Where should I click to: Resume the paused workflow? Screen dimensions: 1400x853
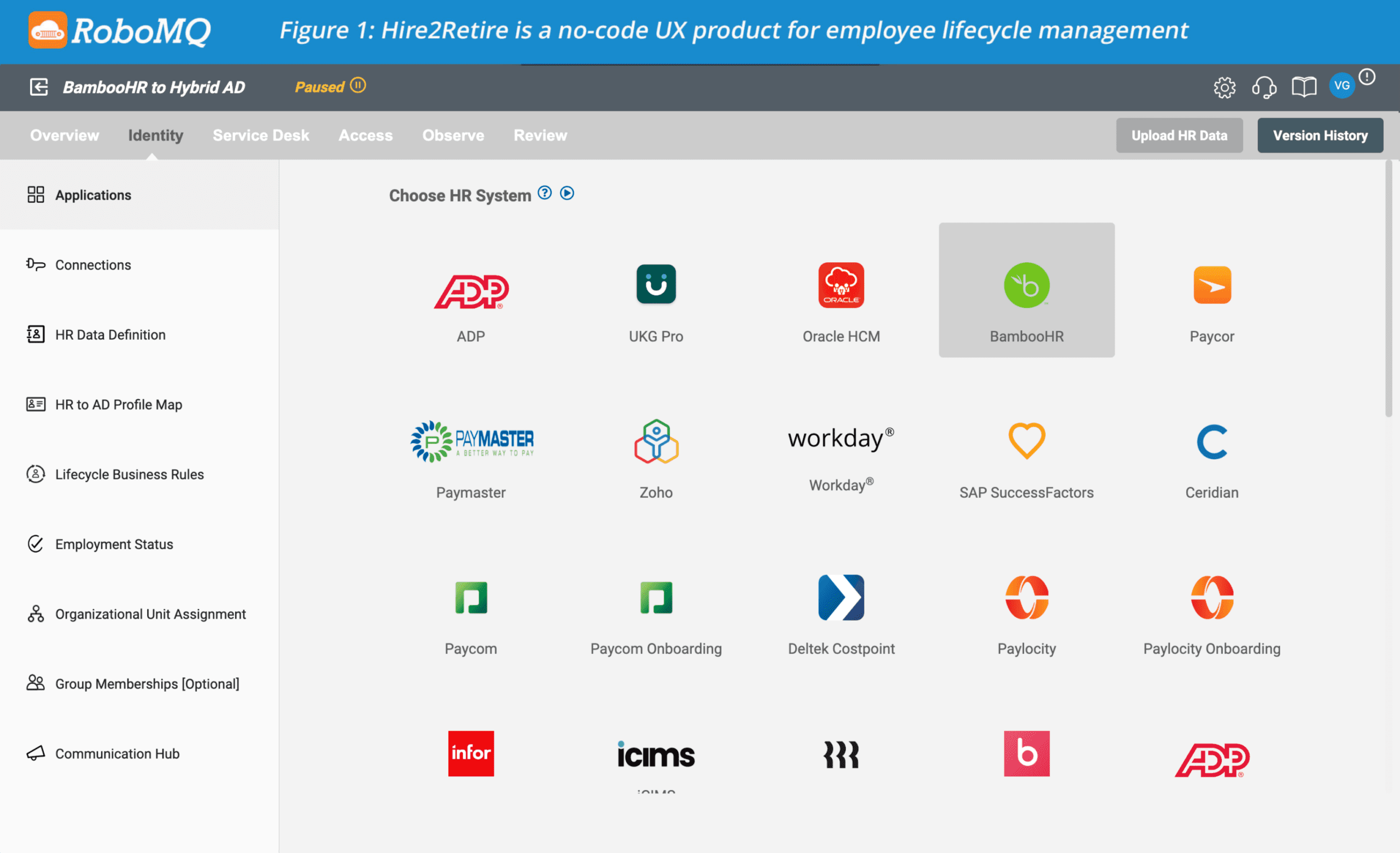pyautogui.click(x=358, y=86)
